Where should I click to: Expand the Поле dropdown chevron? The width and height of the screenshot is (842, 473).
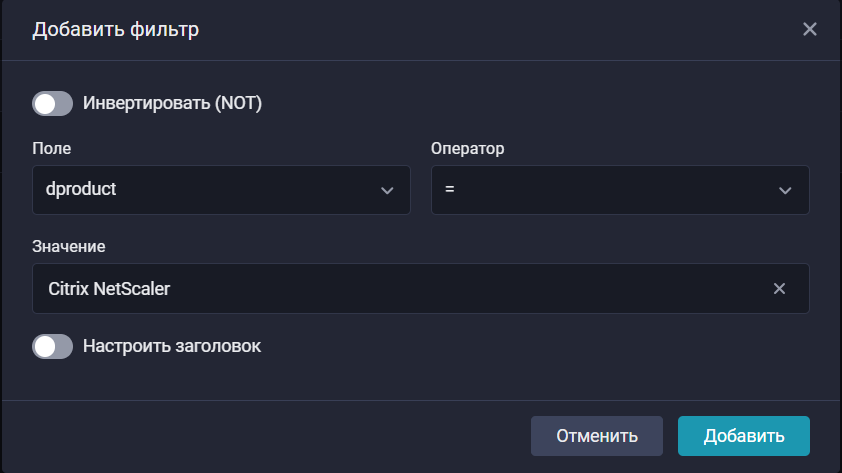click(387, 191)
